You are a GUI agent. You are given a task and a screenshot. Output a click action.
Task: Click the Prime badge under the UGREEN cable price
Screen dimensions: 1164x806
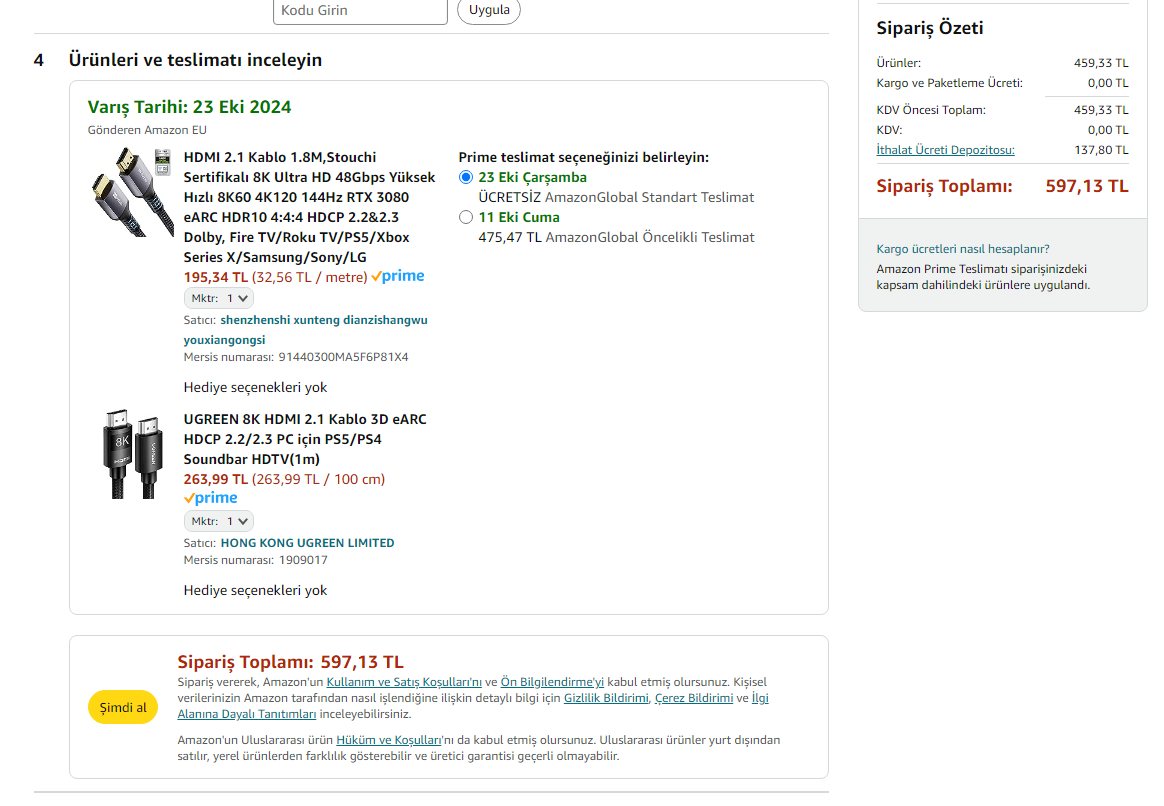(x=211, y=498)
